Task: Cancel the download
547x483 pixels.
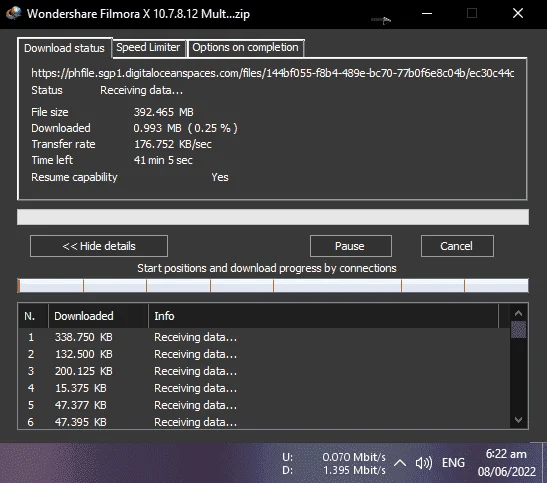Action: point(457,246)
